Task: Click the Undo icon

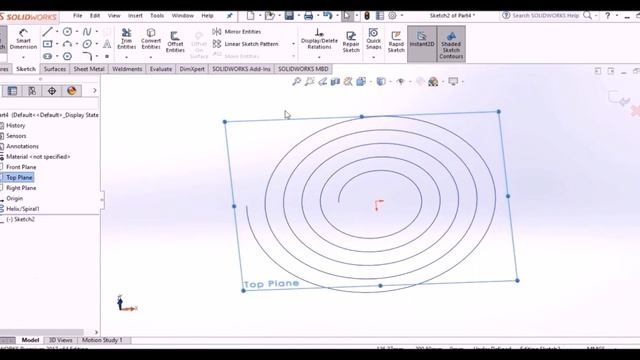Action: click(x=327, y=16)
